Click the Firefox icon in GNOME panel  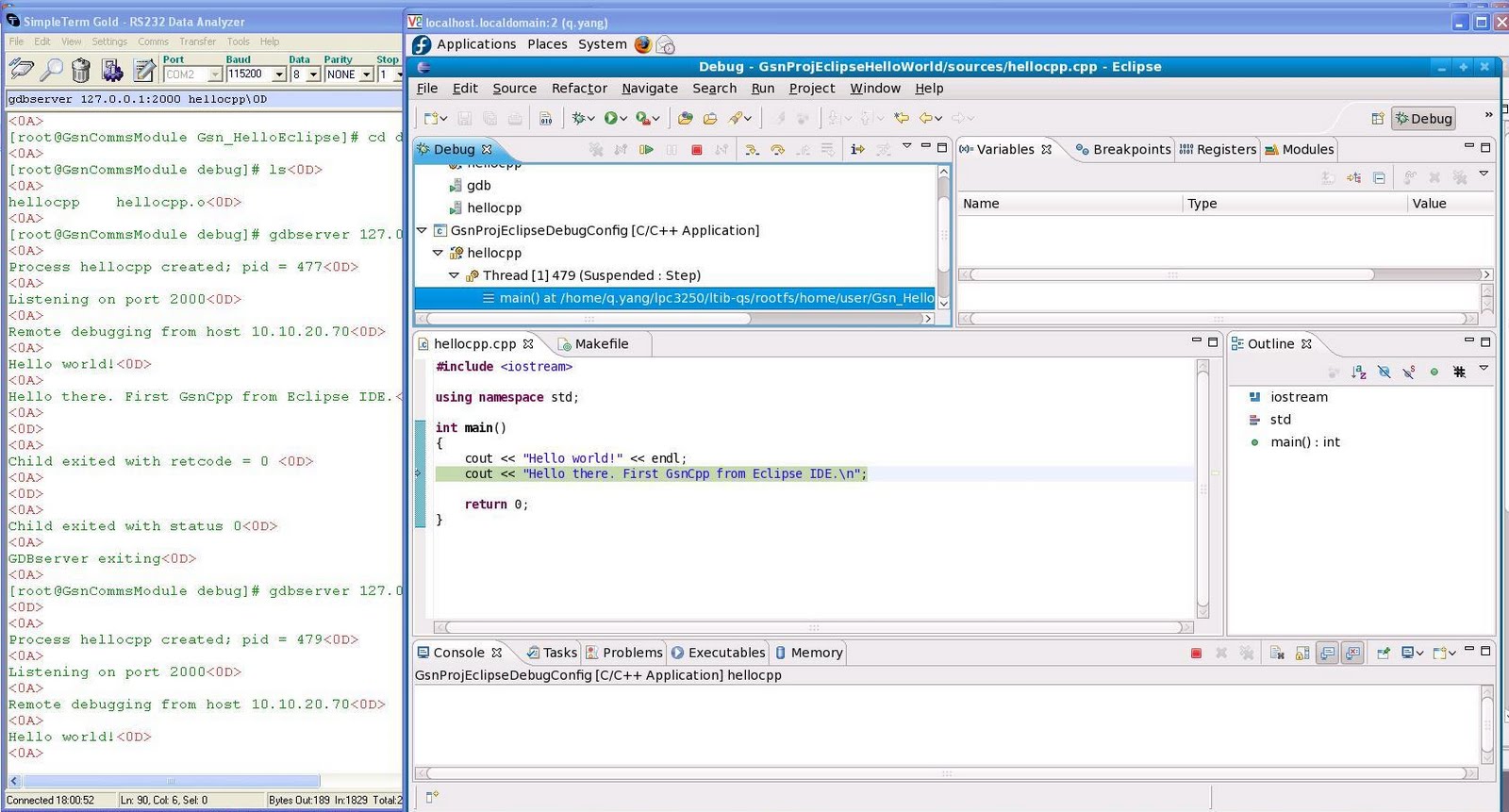(x=643, y=44)
